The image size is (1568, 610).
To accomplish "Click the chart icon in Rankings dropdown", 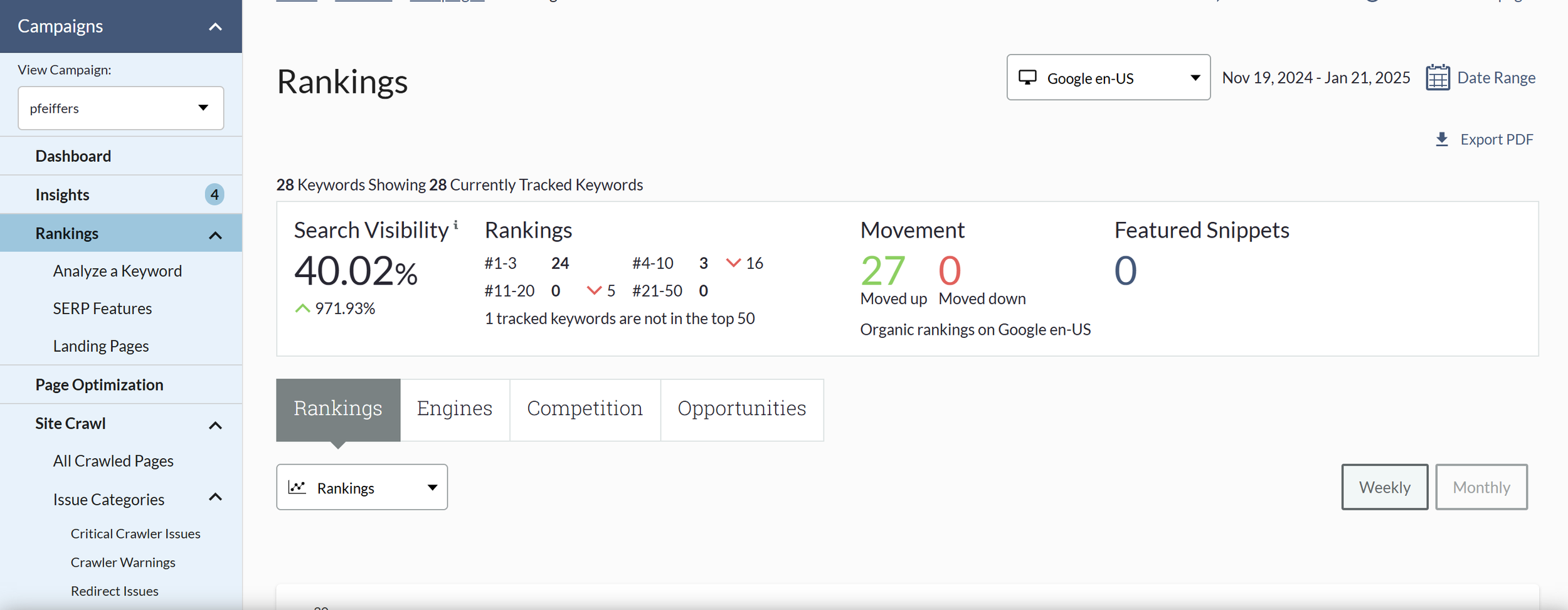I will click(x=297, y=487).
